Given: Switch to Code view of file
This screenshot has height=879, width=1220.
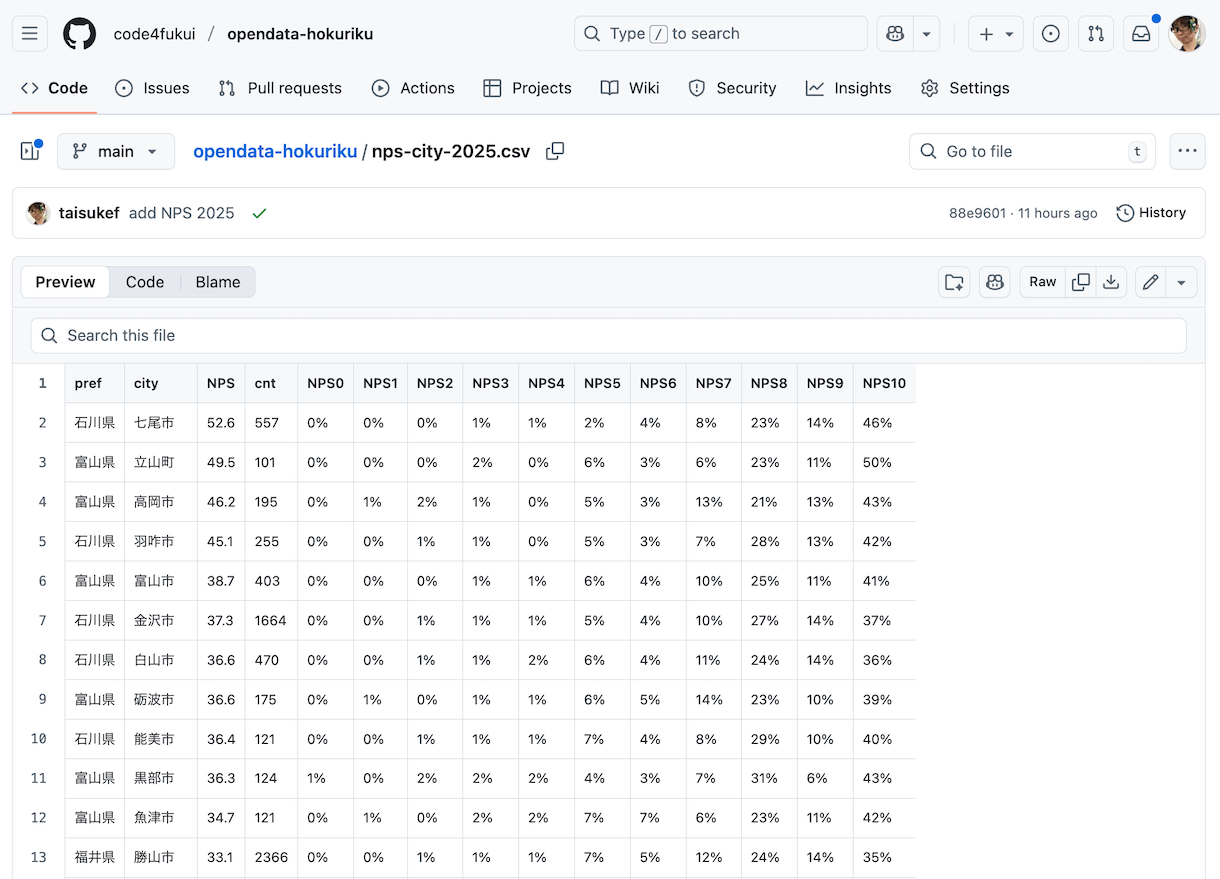Looking at the screenshot, I should pos(145,282).
